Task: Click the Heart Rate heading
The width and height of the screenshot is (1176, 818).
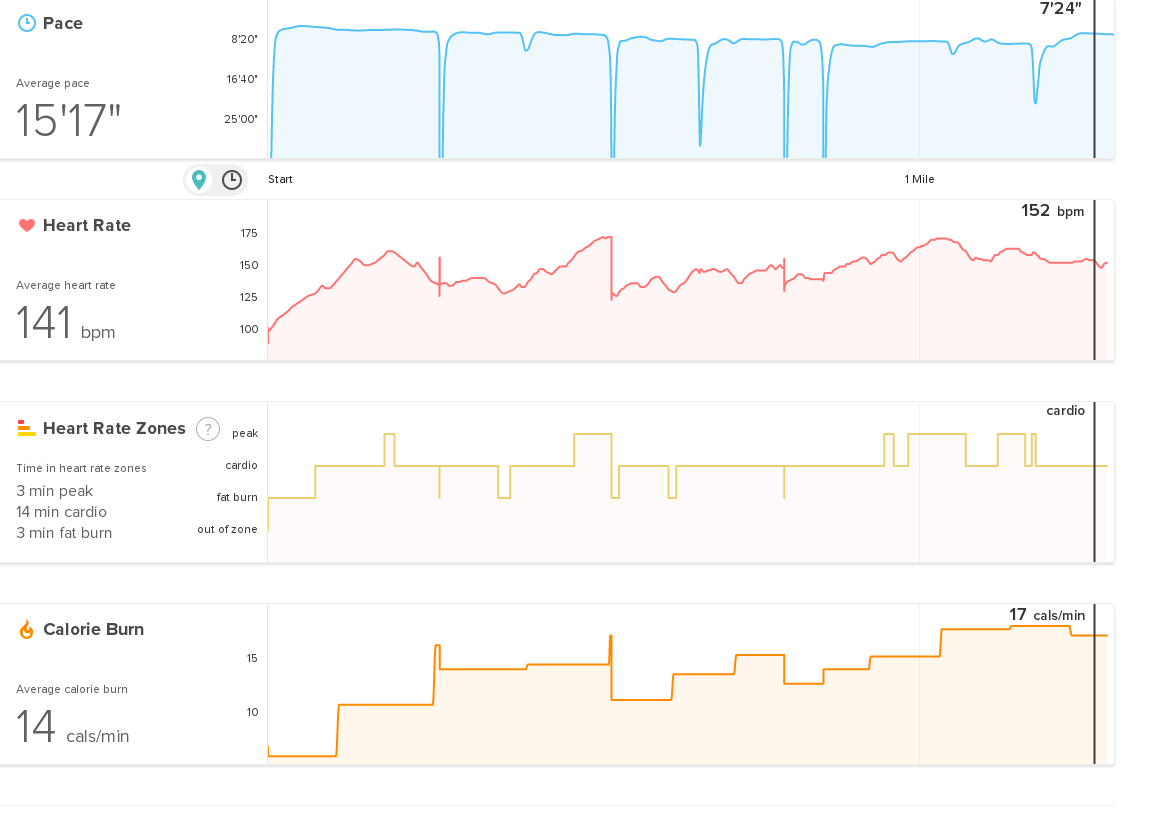Action: (x=86, y=225)
